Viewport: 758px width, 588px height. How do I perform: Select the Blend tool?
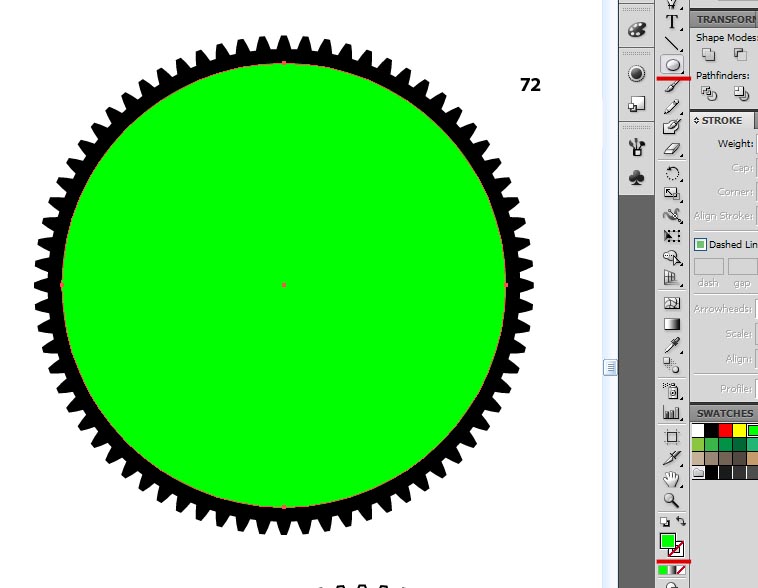(671, 365)
